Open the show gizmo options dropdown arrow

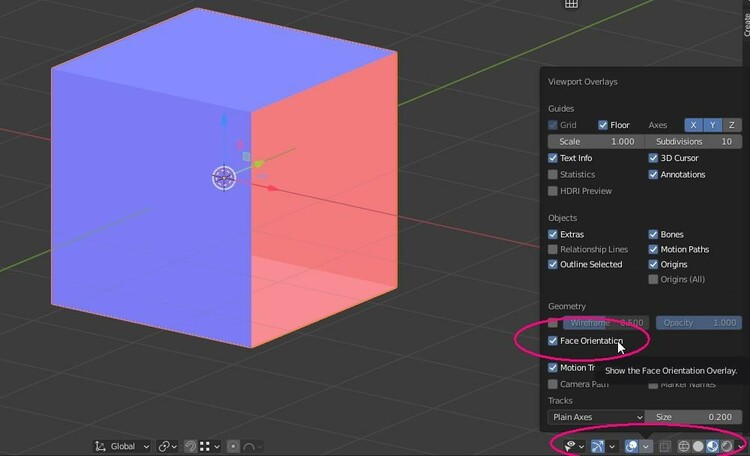[x=613, y=446]
